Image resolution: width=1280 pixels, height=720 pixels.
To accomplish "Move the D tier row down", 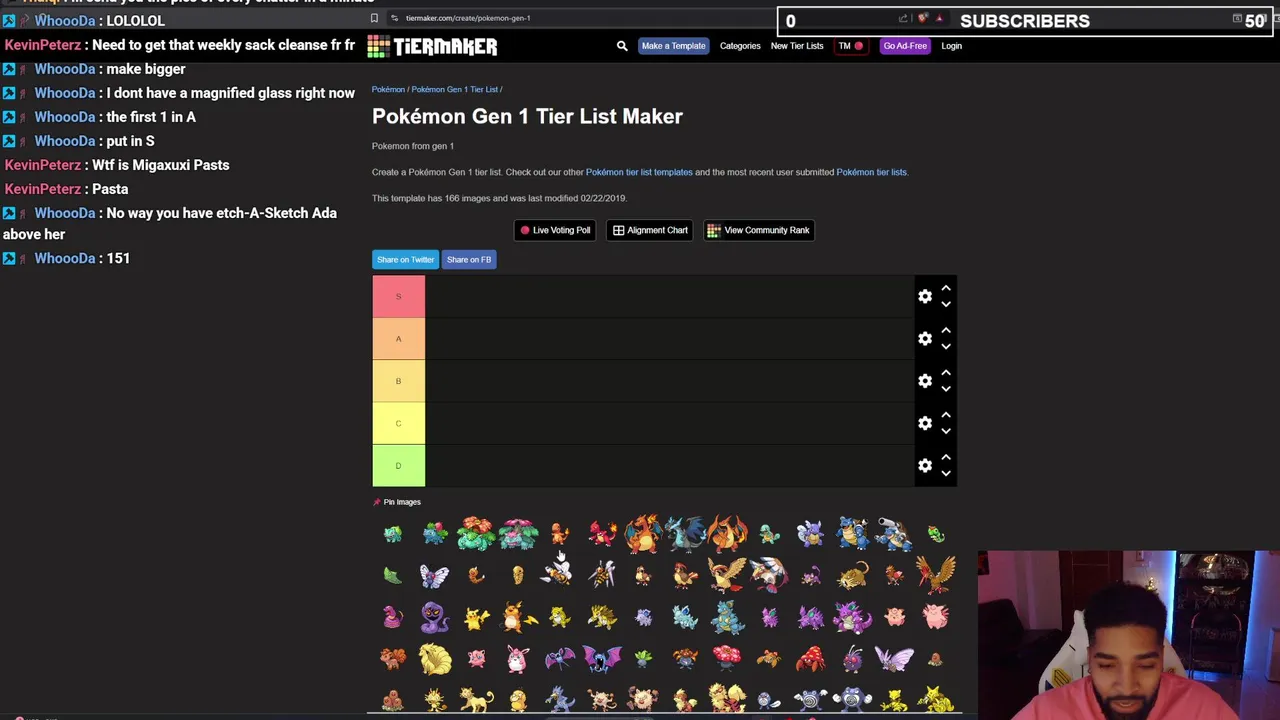I will pos(945,473).
